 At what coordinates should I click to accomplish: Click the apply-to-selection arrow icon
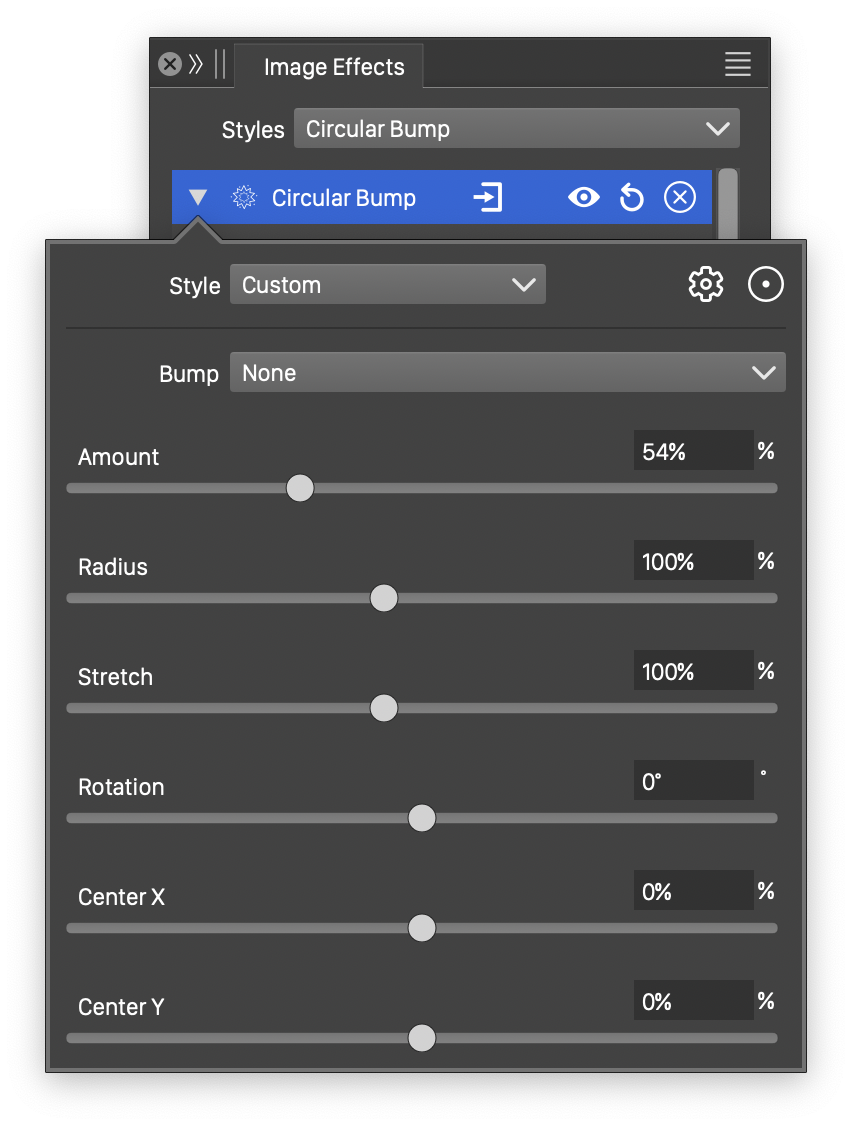487,198
